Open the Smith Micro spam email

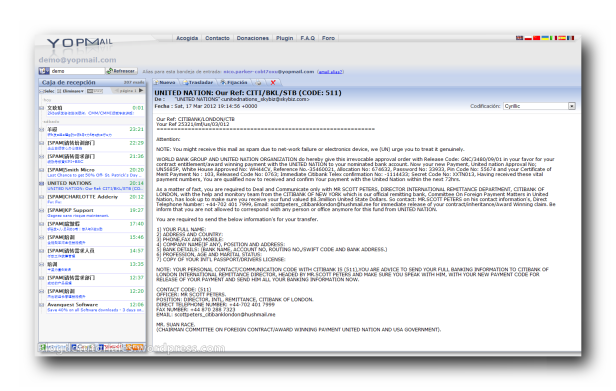pyautogui.click(x=93, y=173)
